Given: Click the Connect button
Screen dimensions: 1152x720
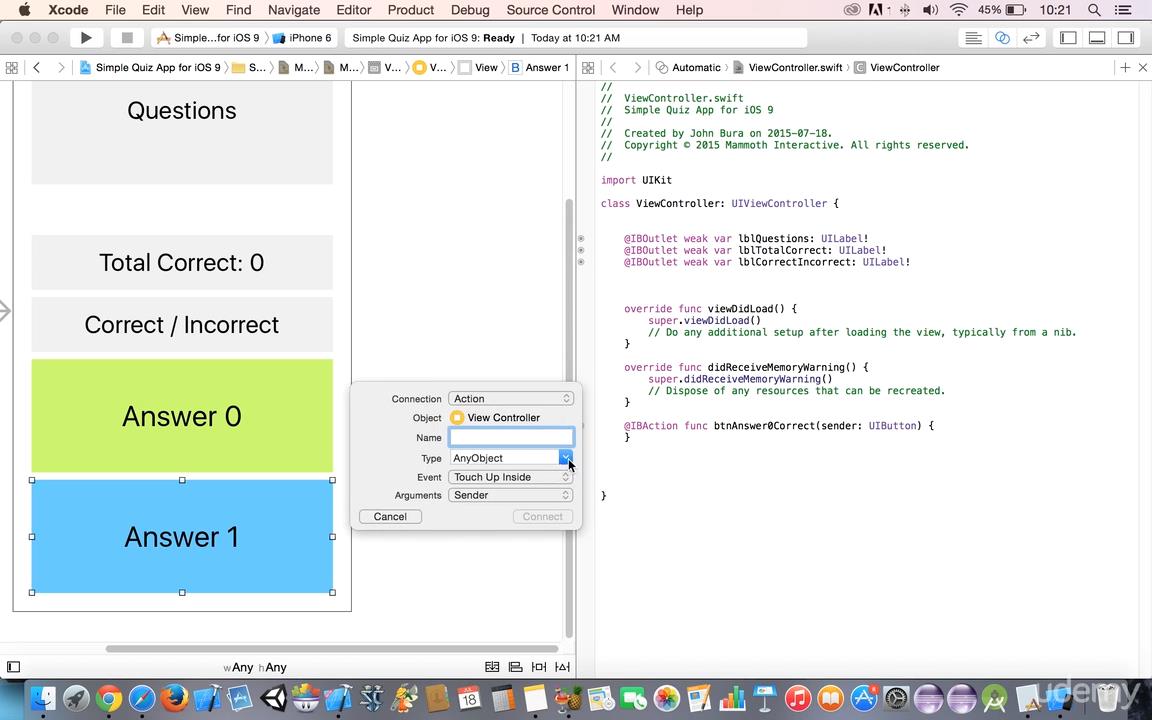Looking at the screenshot, I should pos(542,516).
